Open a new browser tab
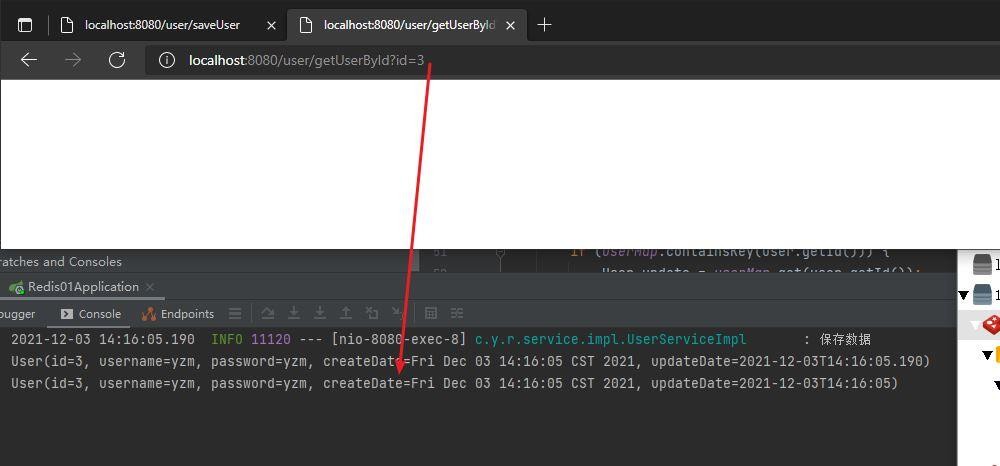 point(544,25)
